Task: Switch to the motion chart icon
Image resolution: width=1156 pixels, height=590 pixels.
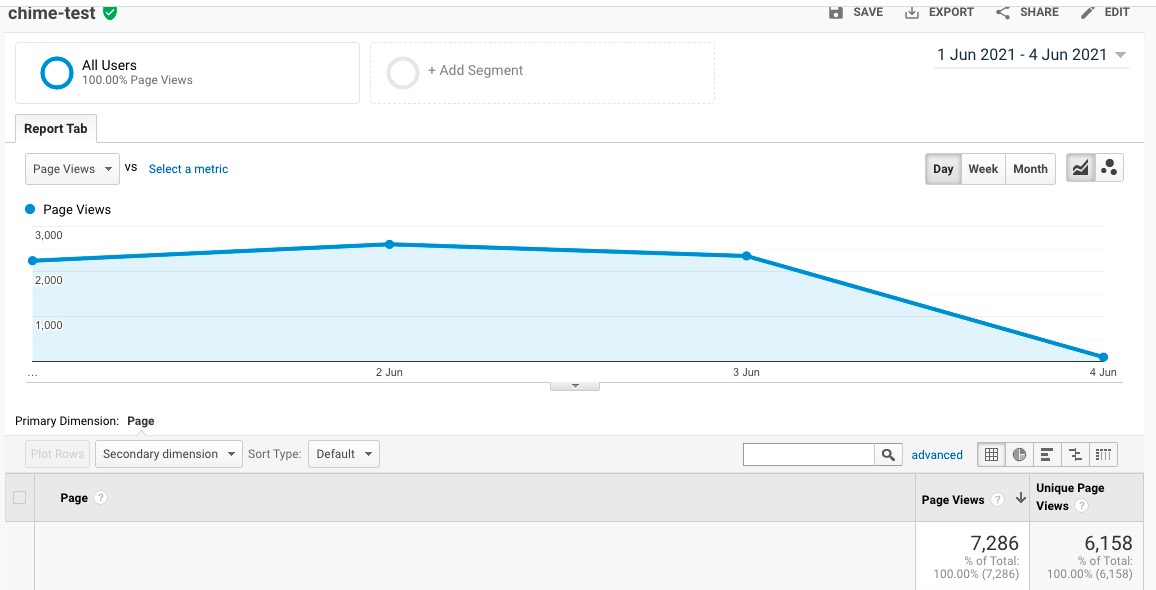Action: [1109, 169]
